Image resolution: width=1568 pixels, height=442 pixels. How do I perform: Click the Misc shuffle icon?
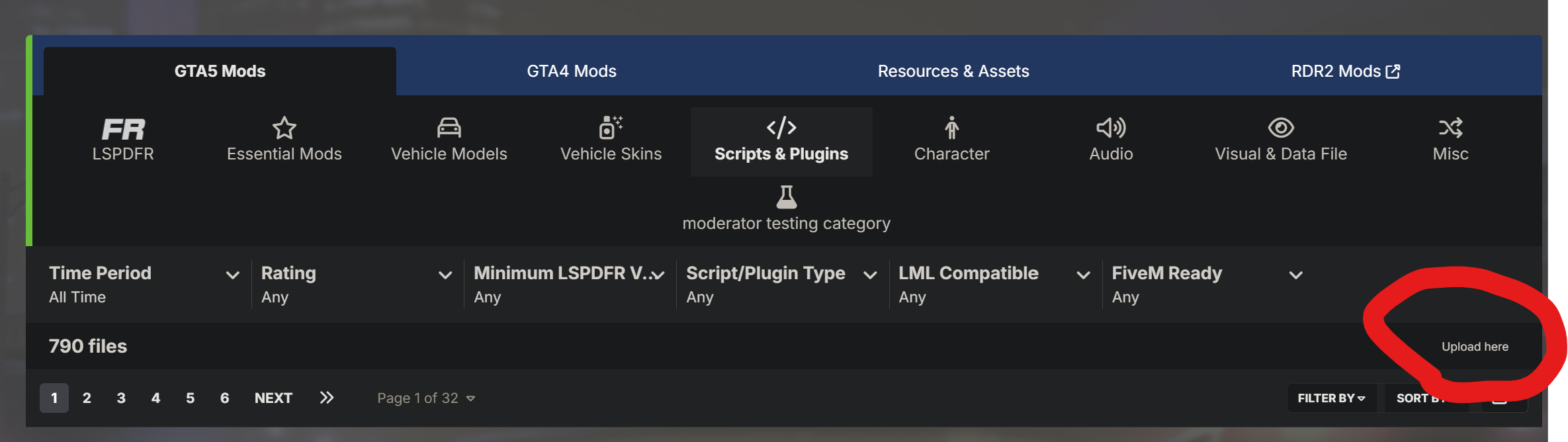(1450, 127)
